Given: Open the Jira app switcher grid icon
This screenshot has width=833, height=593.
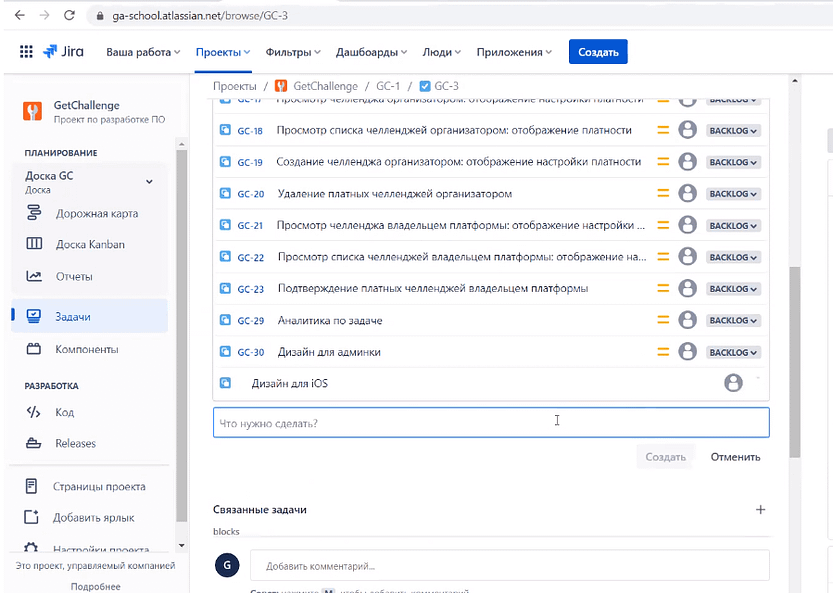Looking at the screenshot, I should tap(25, 50).
